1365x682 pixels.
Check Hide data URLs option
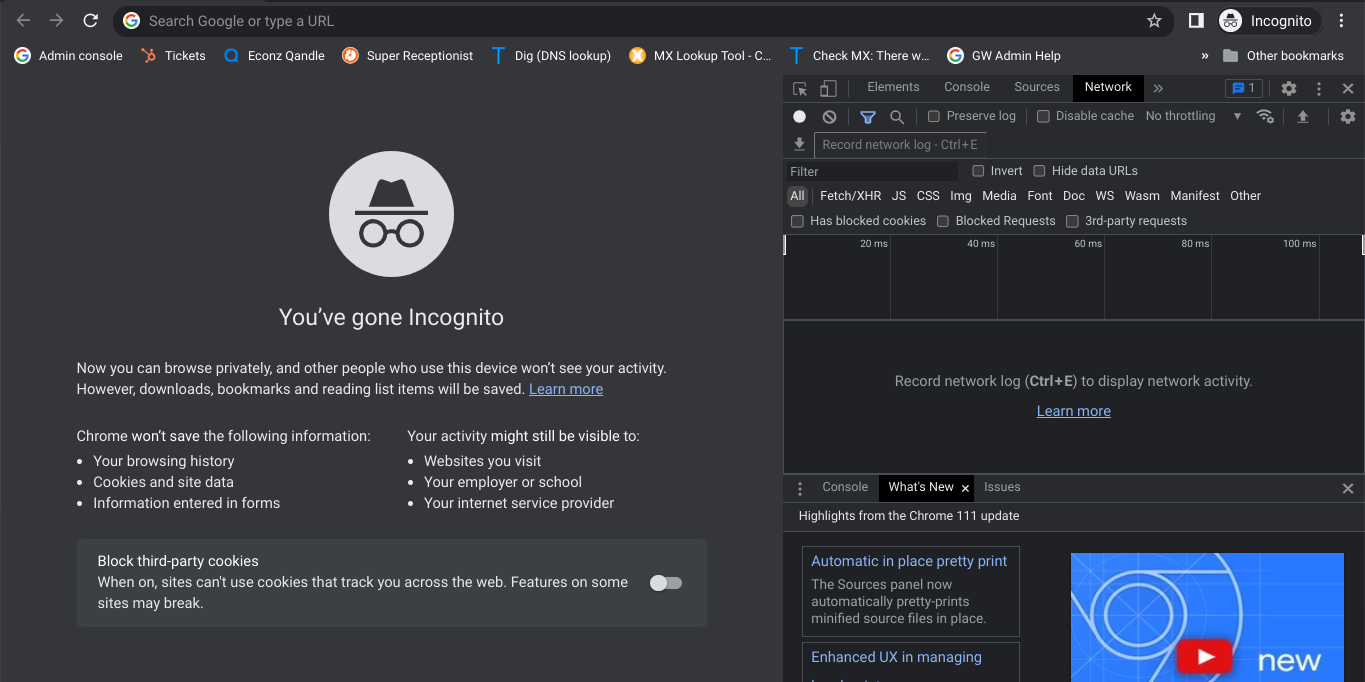tap(1039, 171)
